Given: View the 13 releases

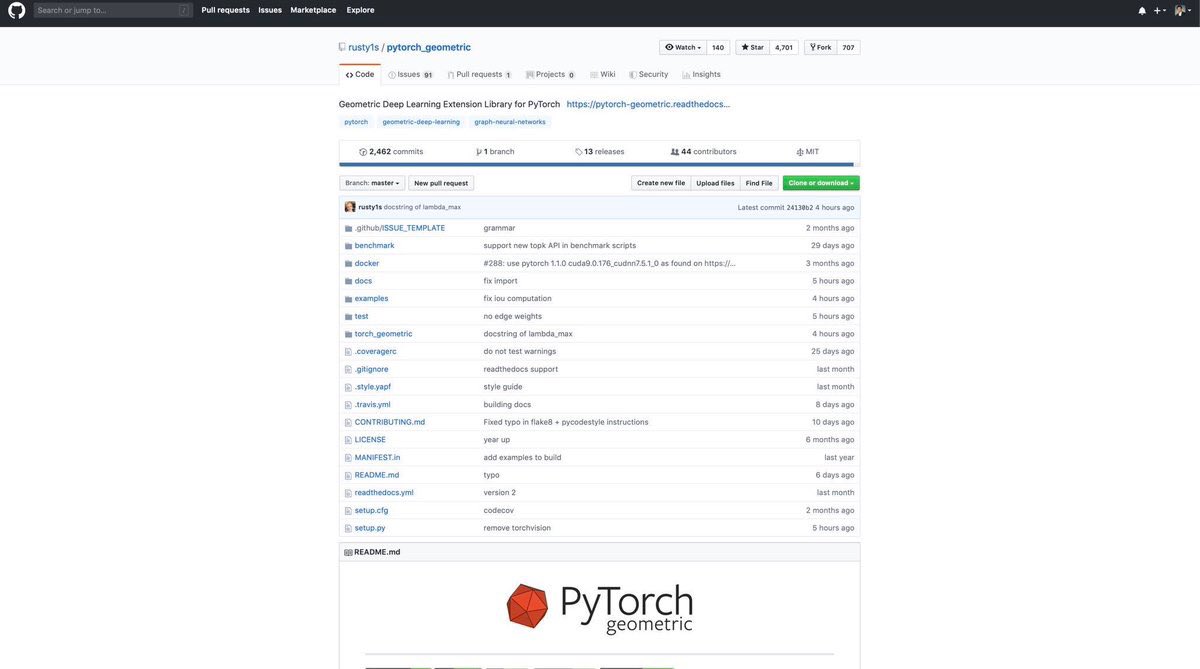Looking at the screenshot, I should point(600,152).
